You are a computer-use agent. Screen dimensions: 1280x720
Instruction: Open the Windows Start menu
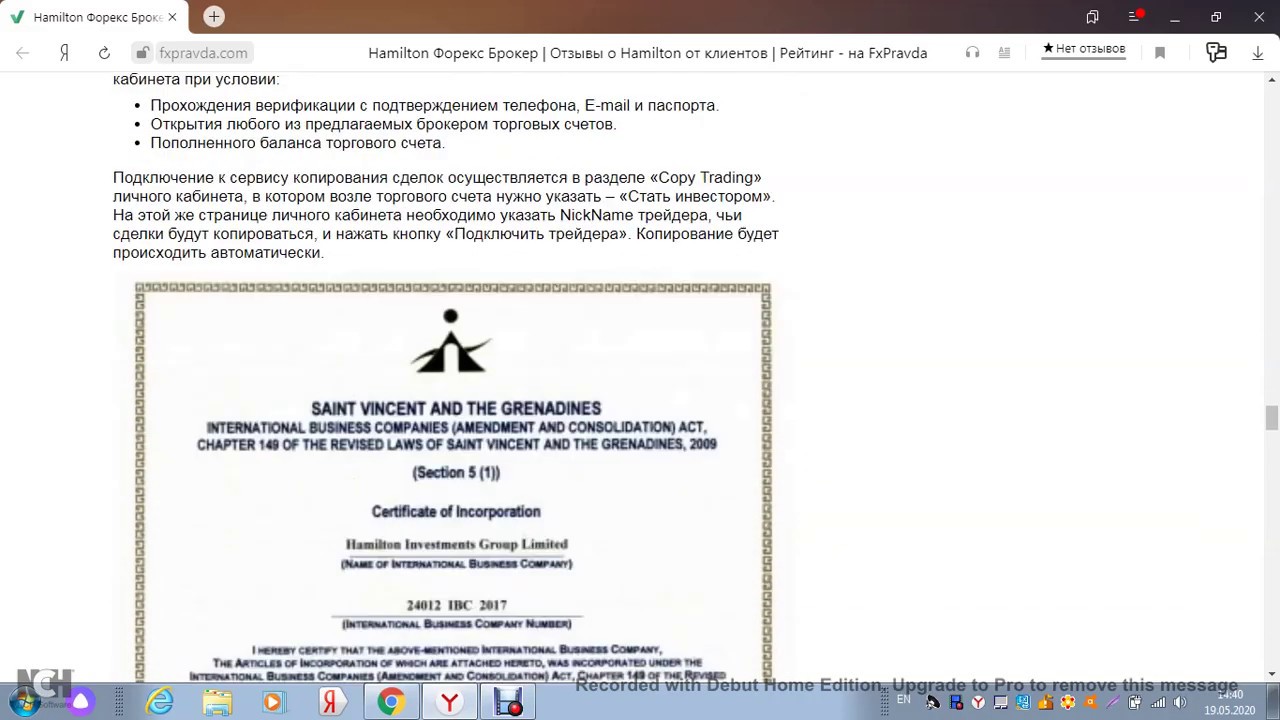[23, 701]
